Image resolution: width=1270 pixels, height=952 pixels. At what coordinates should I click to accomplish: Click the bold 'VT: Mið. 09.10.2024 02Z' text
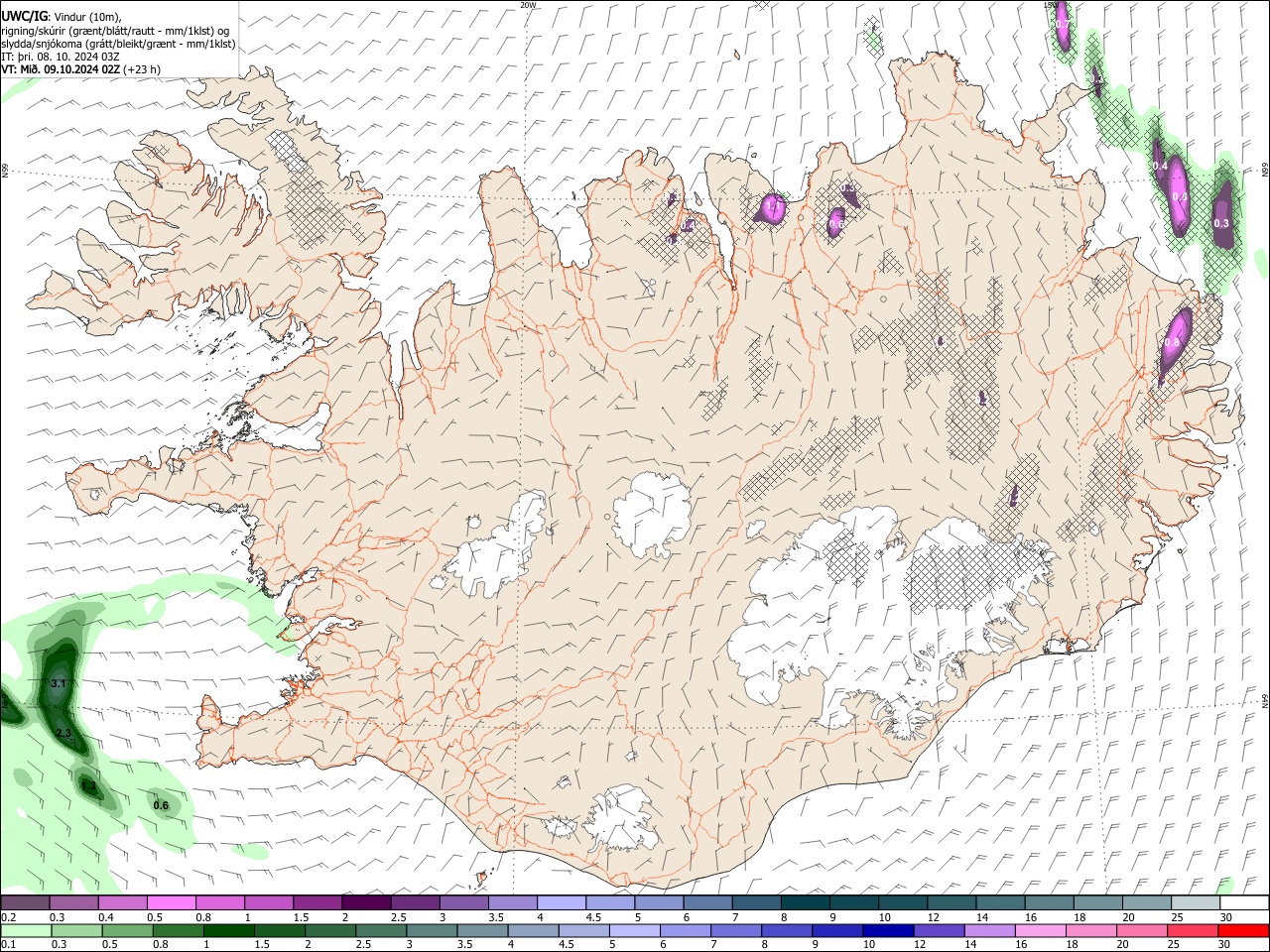tap(61, 69)
